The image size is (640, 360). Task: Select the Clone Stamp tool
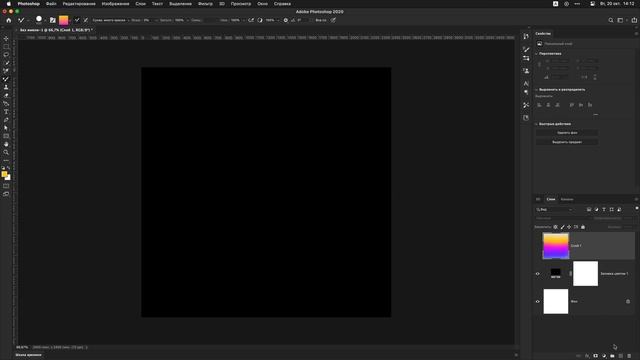click(6, 87)
